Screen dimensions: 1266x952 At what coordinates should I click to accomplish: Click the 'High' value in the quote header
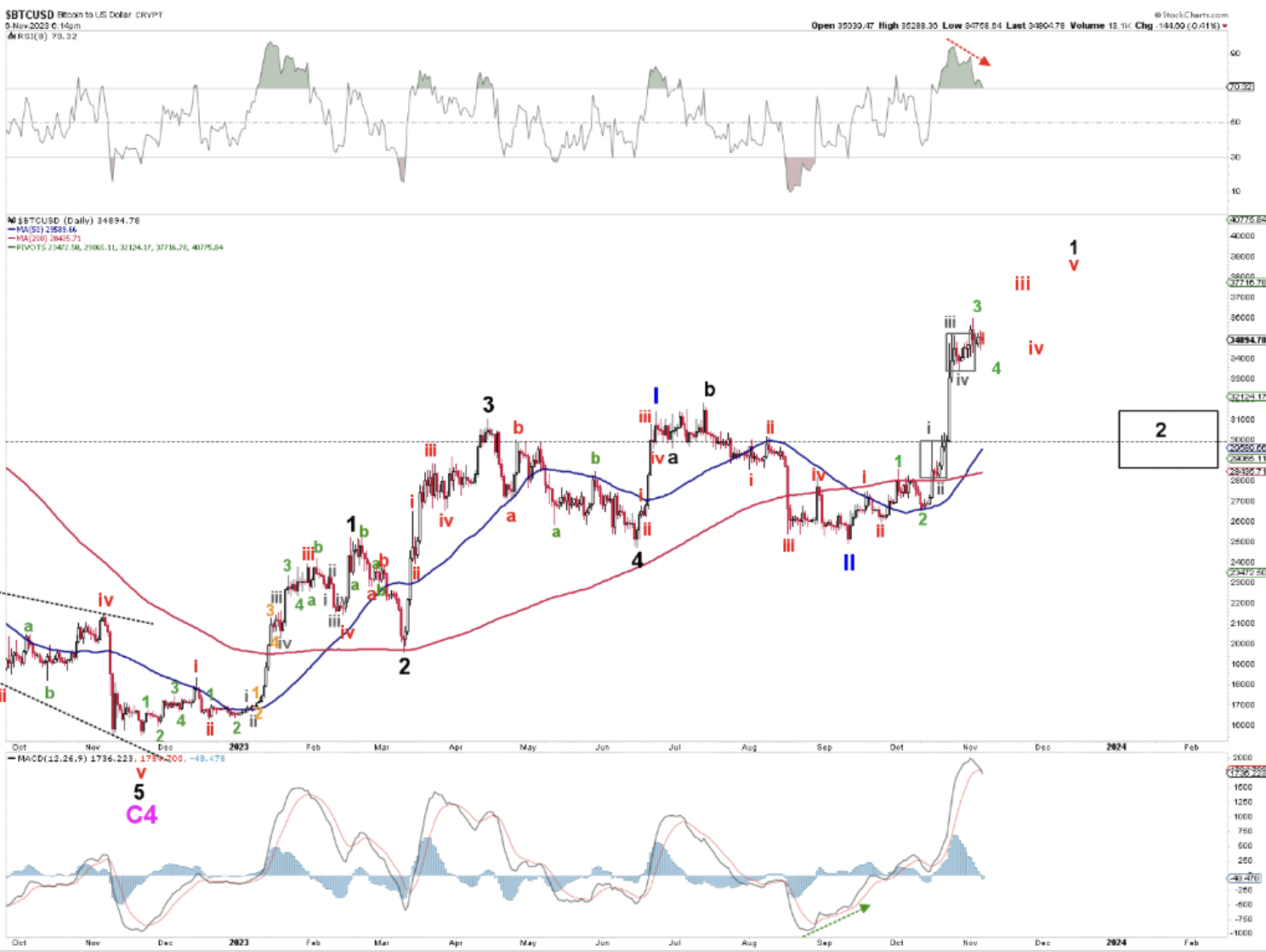tap(920, 25)
